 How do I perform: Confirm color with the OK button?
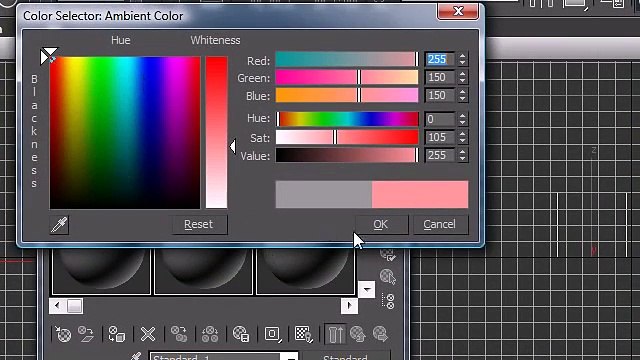click(381, 224)
